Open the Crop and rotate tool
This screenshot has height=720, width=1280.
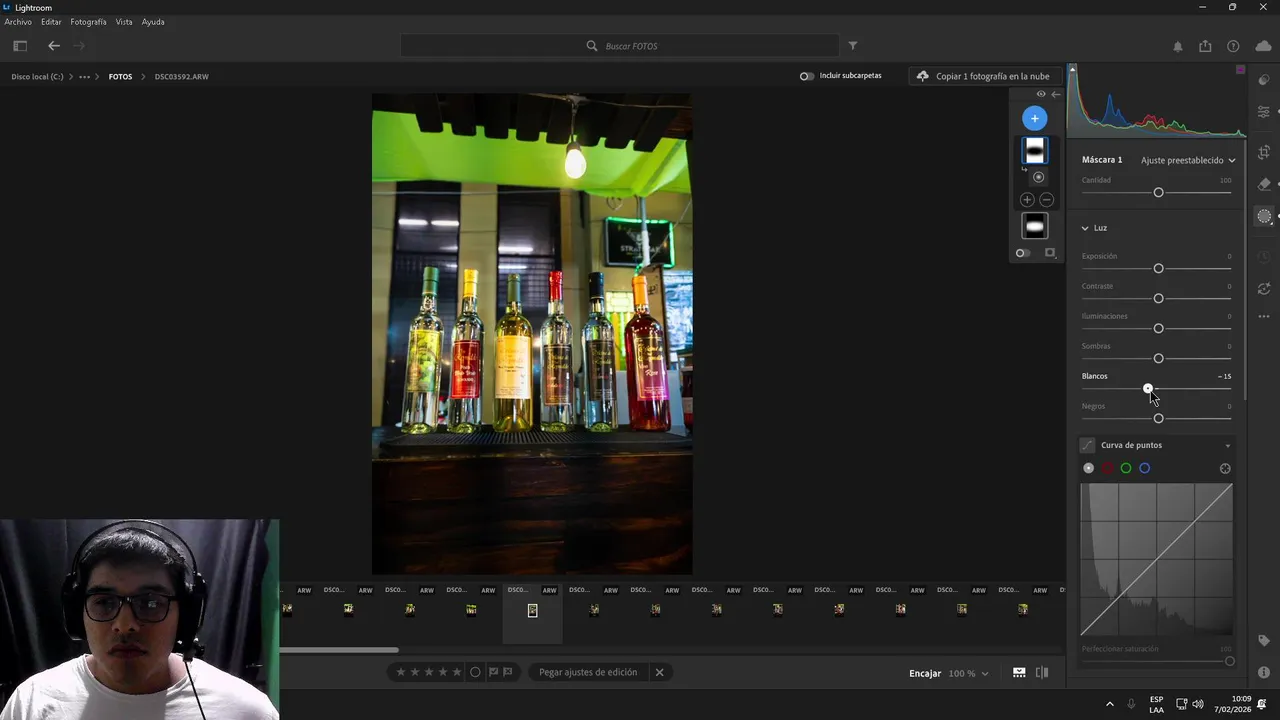pos(1264,152)
